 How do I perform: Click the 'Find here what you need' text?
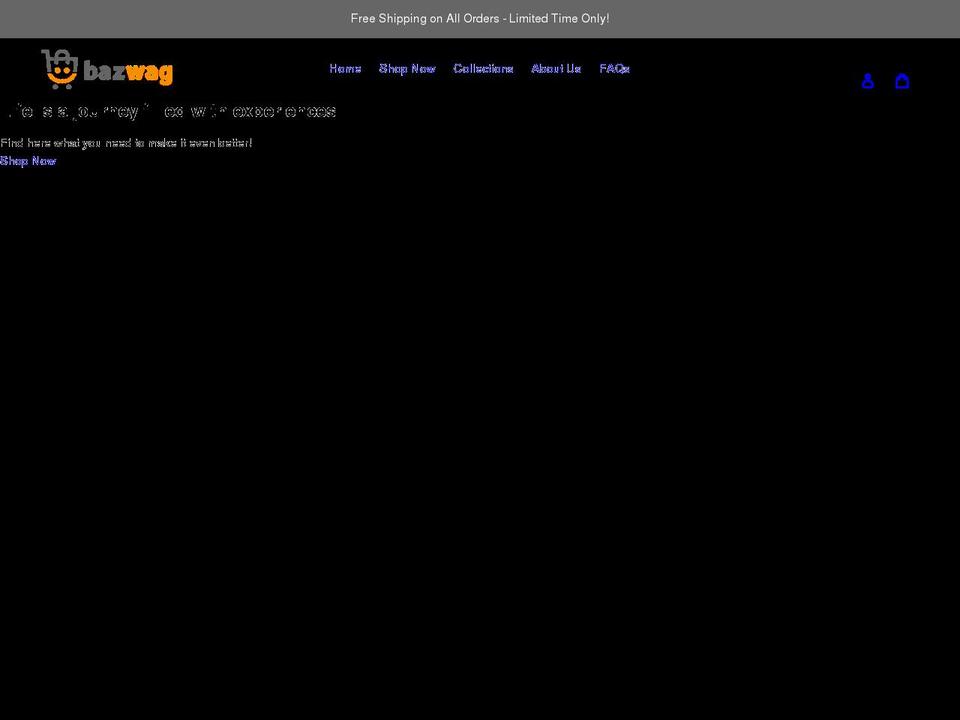(x=126, y=143)
